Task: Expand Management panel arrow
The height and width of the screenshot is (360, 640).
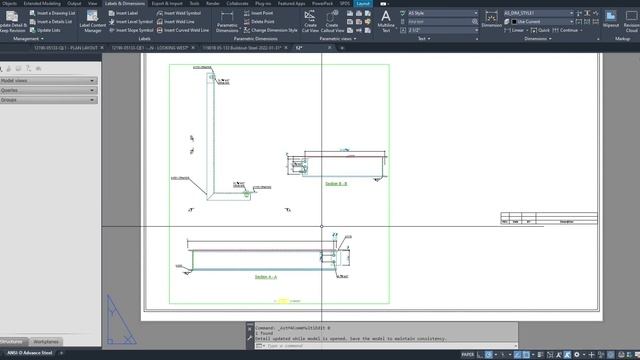Action: click(42, 39)
